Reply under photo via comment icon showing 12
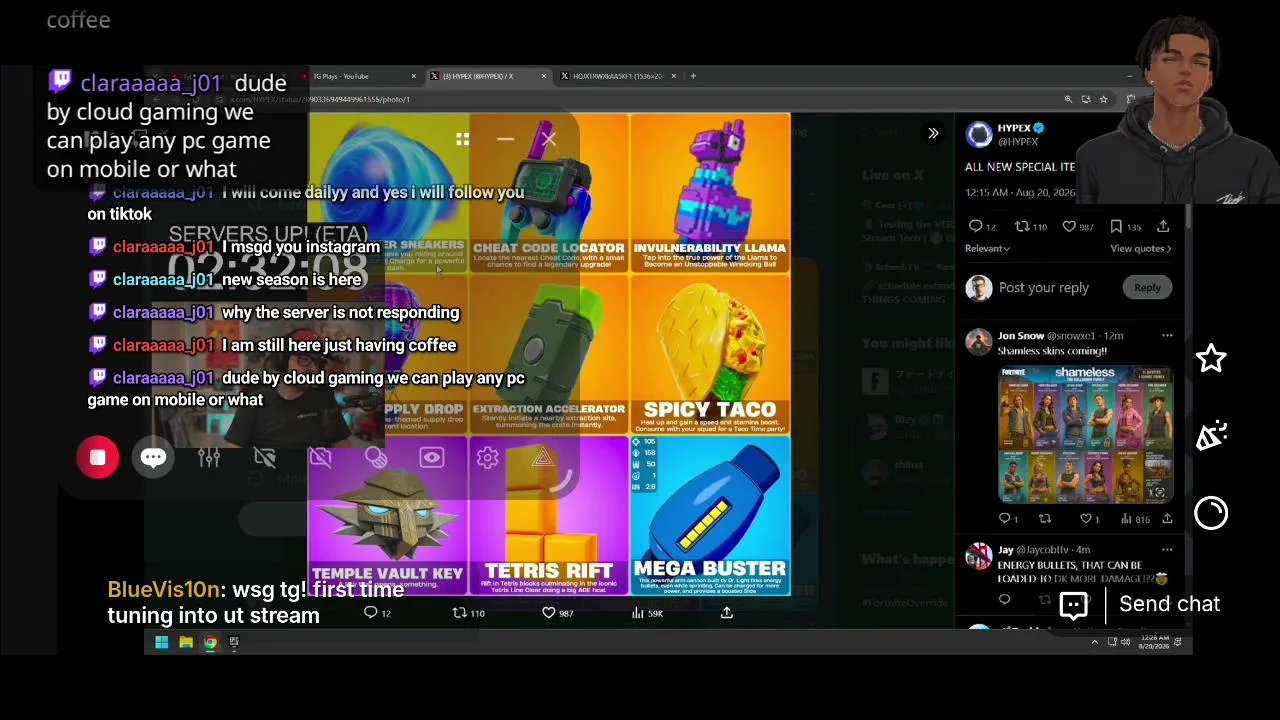This screenshot has height=720, width=1280. click(x=377, y=613)
